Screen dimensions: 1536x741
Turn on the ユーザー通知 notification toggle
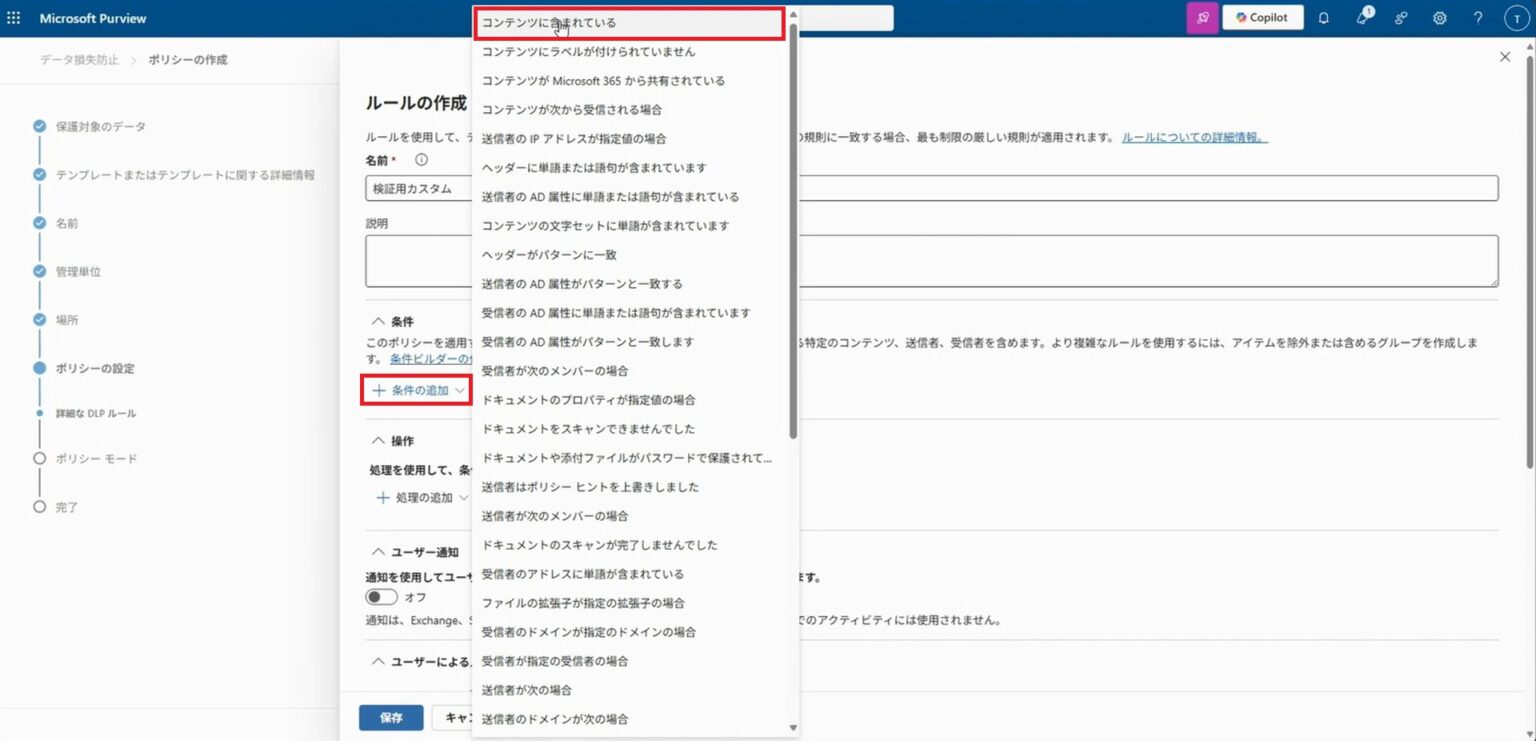[x=381, y=596]
